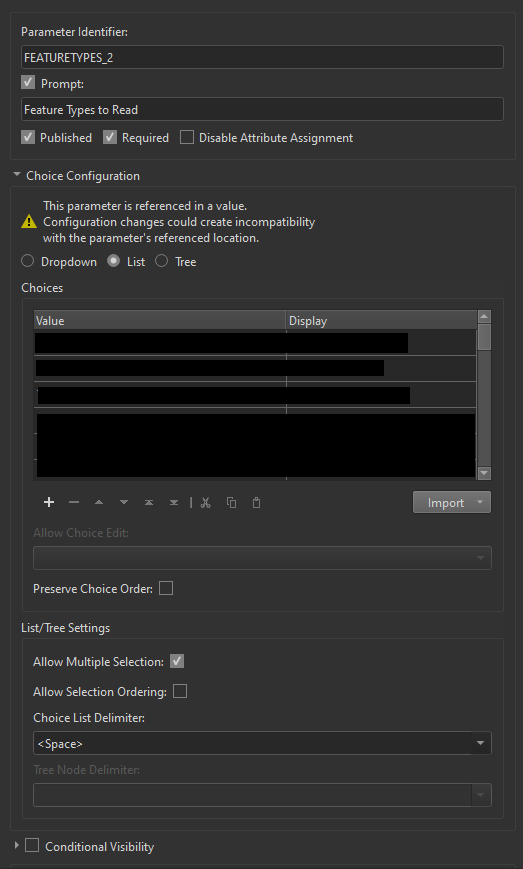Open the Choice List Delimiter dropdown
The height and width of the screenshot is (869, 523).
262,743
